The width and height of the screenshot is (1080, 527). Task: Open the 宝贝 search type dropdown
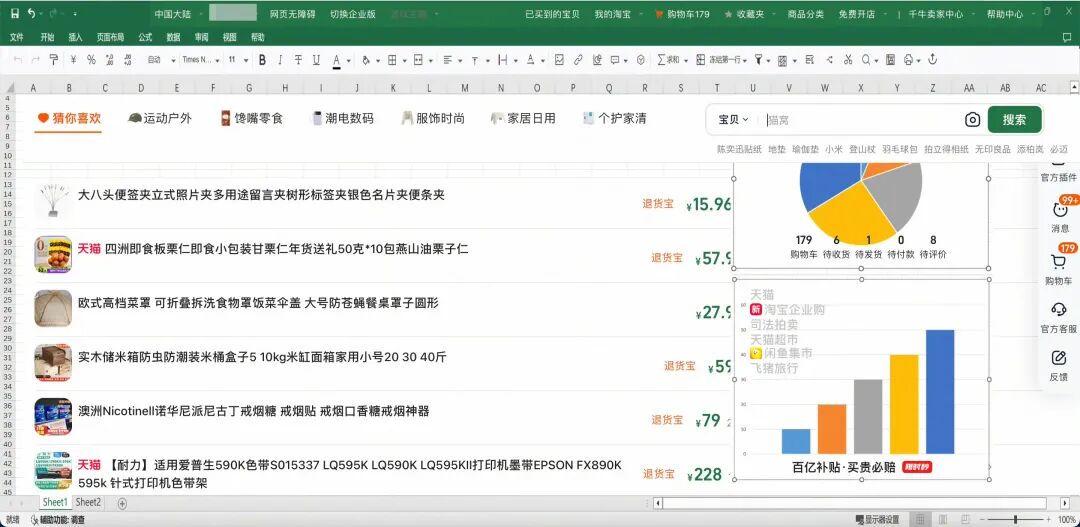point(734,120)
